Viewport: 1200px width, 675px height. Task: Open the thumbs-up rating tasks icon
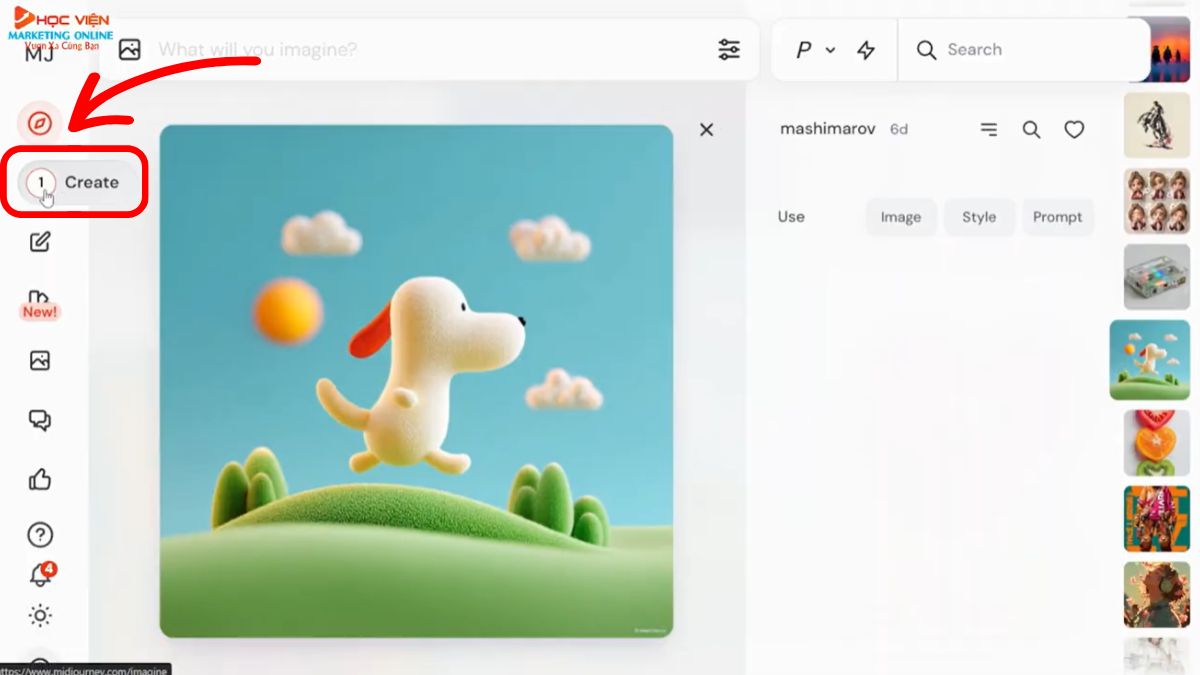tap(40, 480)
